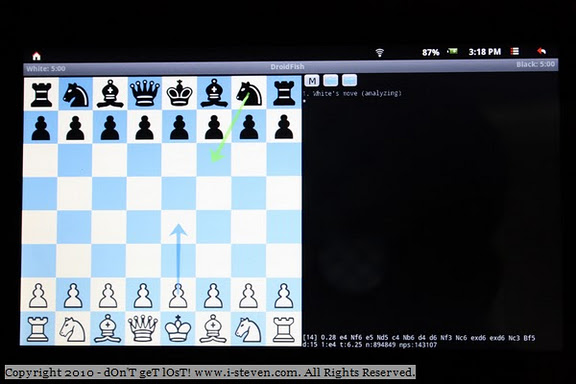The height and width of the screenshot is (384, 576).
Task: Select the white queen piece
Action: 143,328
